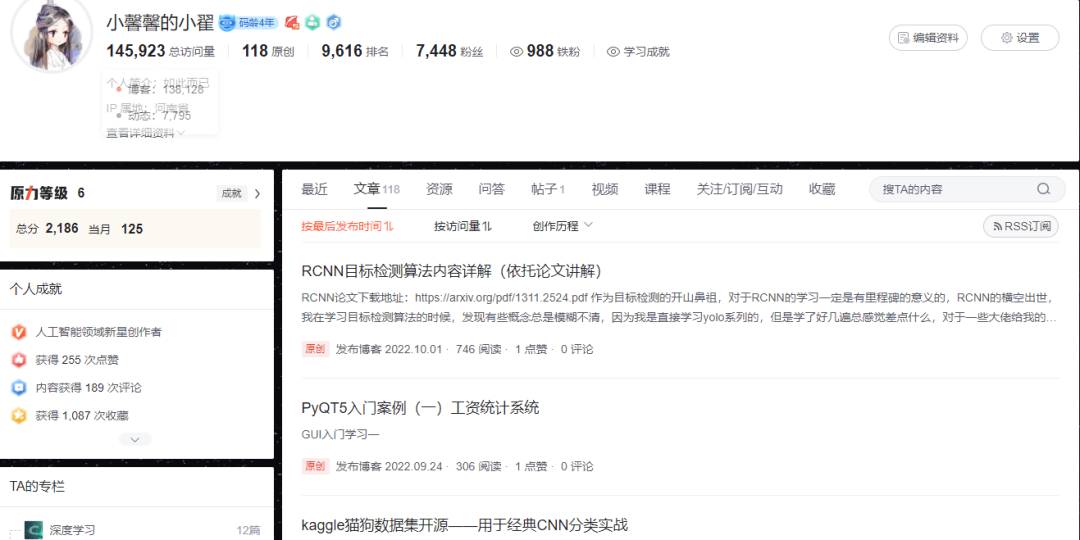Viewport: 1080px width, 540px height.
Task: Switch to 资源 tab
Action: [x=439, y=189]
